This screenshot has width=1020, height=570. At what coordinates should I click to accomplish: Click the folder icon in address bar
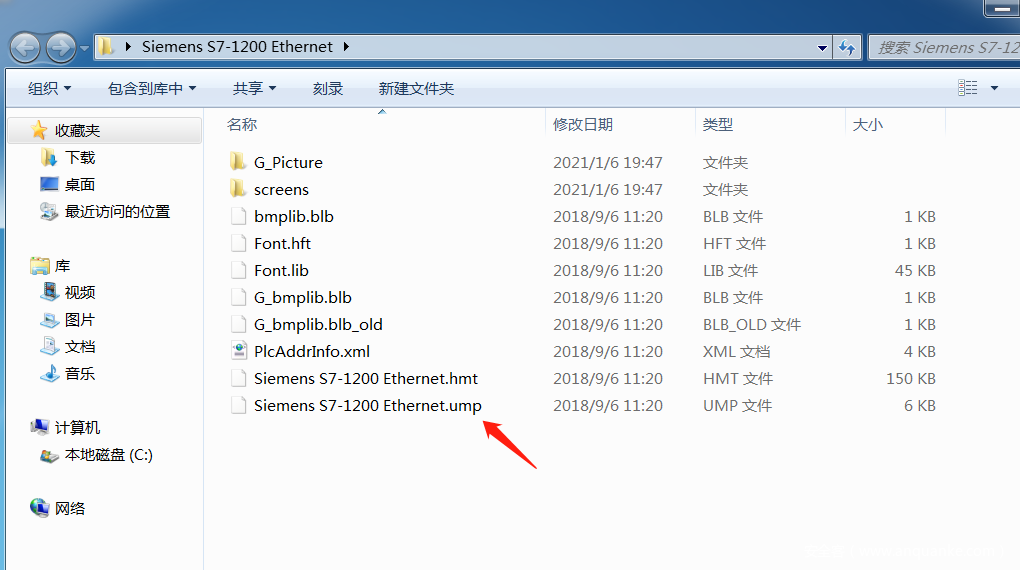[105, 47]
